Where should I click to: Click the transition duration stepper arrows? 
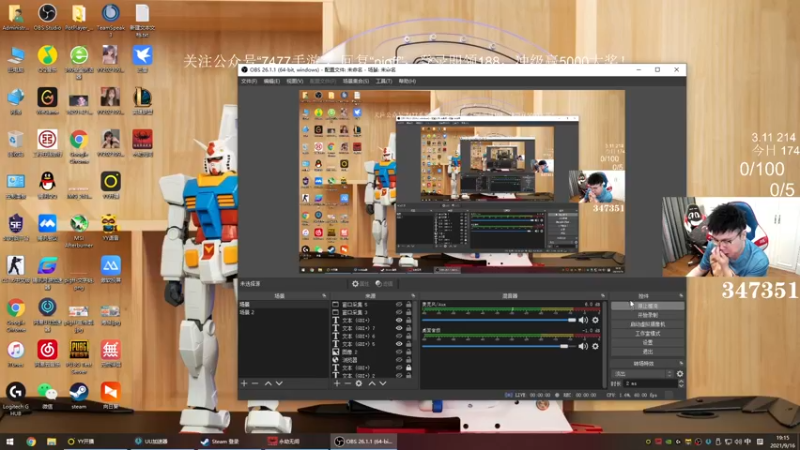pyautogui.click(x=681, y=383)
